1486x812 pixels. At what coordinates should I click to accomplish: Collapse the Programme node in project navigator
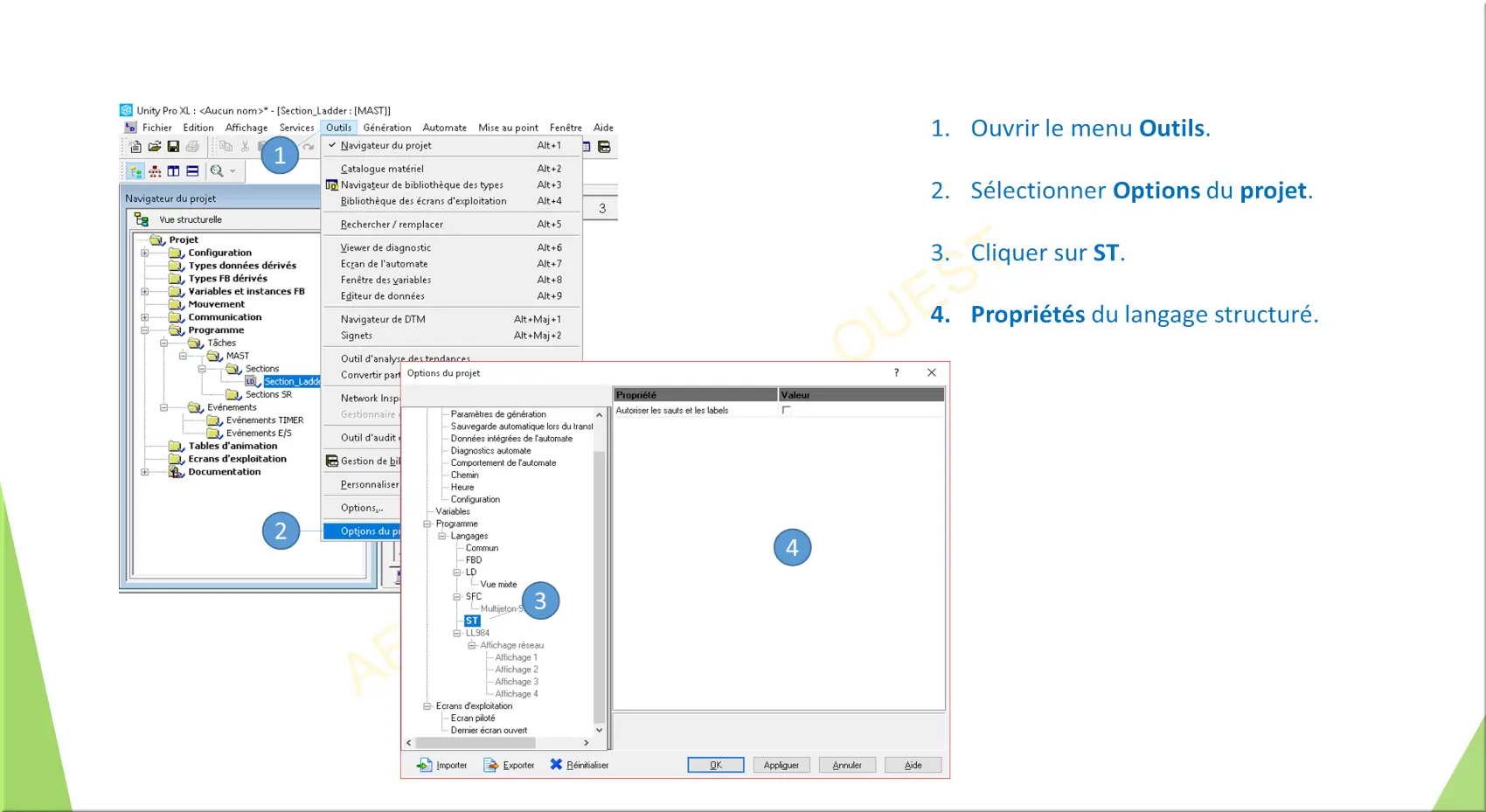coord(145,330)
